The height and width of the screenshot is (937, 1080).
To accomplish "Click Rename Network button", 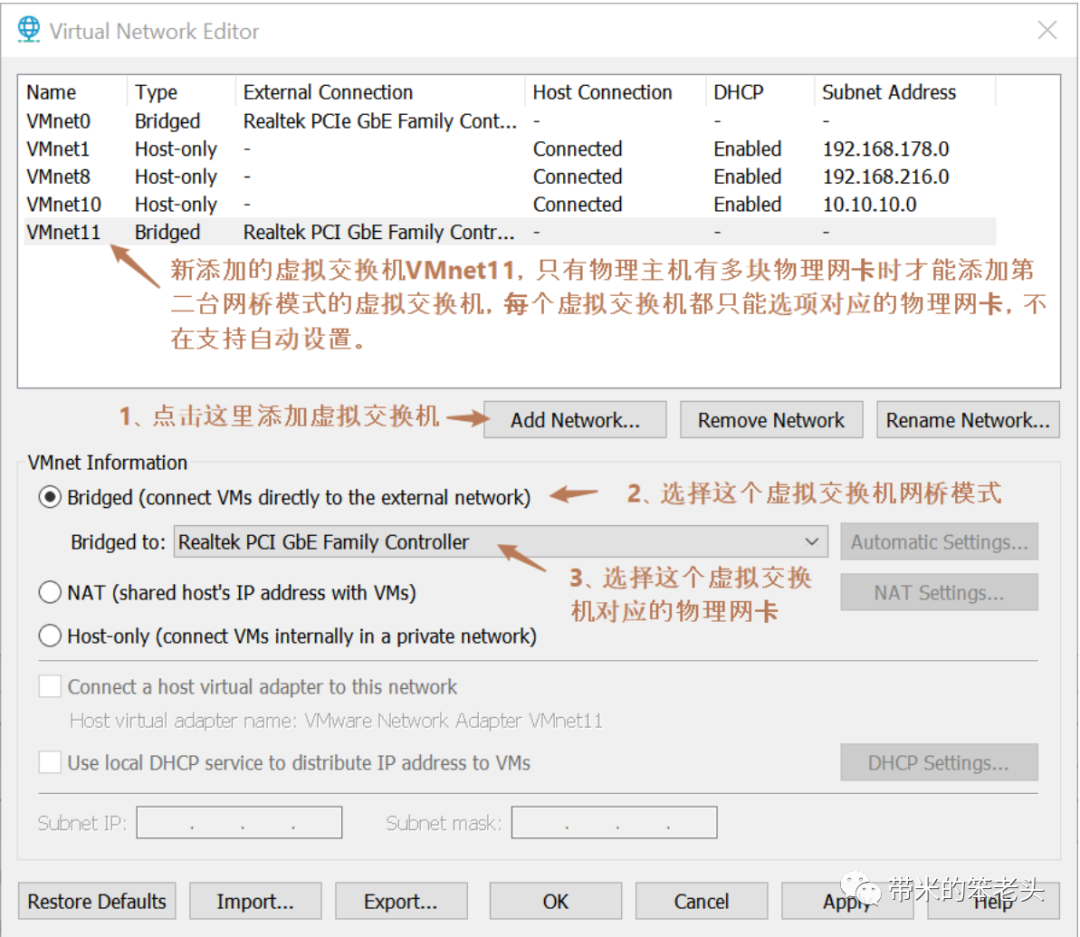I will pos(968,420).
